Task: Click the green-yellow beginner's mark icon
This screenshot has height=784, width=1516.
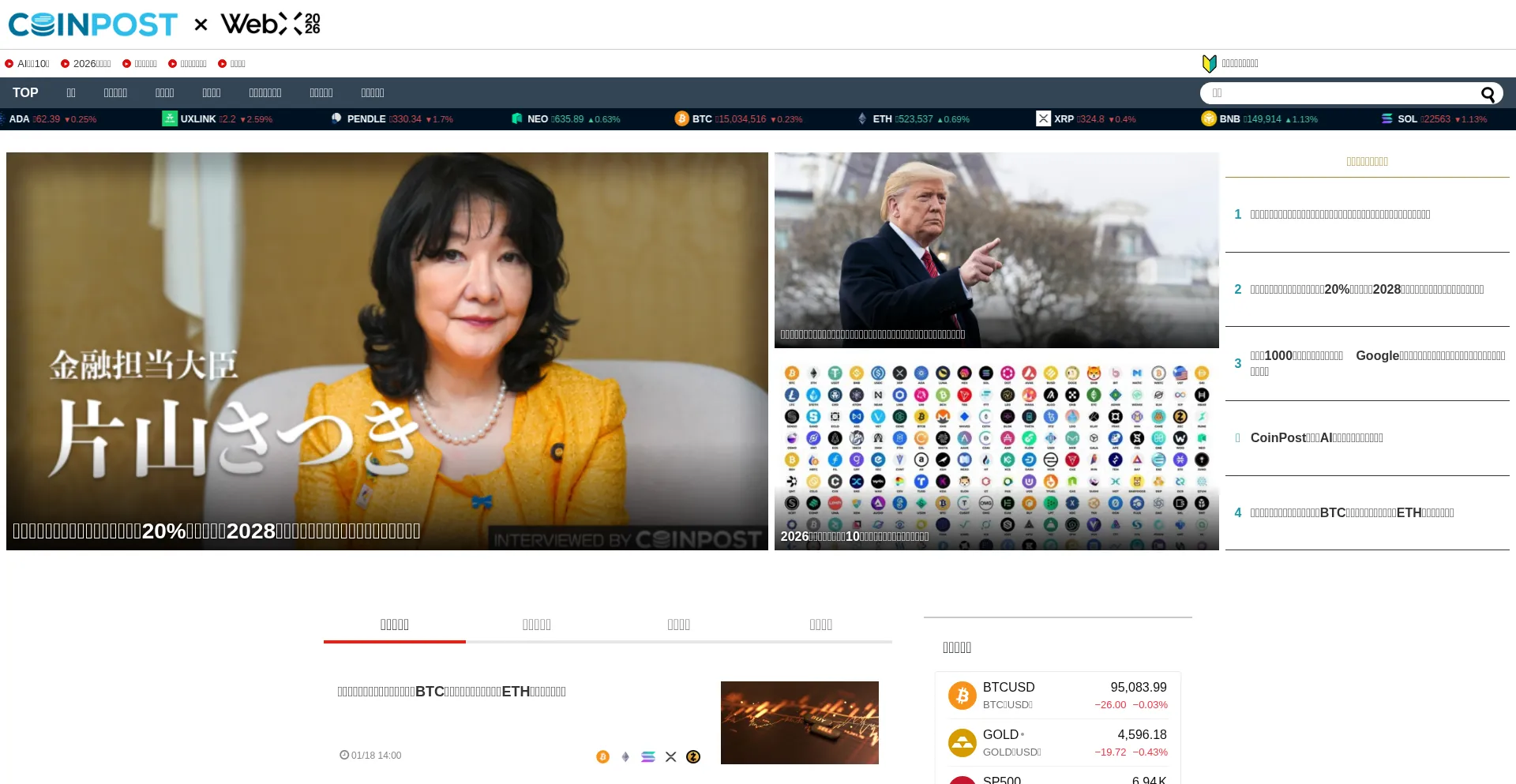Action: 1209,63
